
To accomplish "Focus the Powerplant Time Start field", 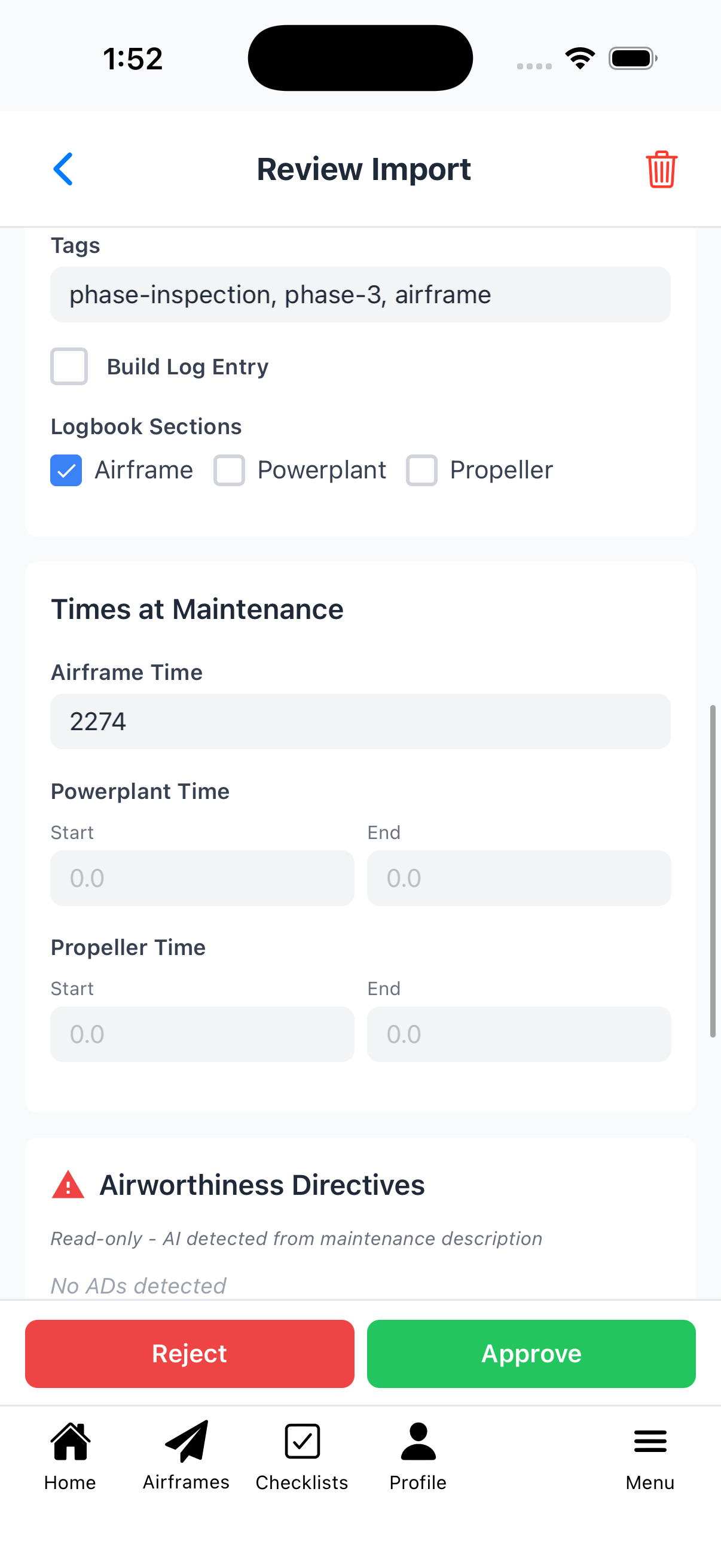I will pos(202,878).
